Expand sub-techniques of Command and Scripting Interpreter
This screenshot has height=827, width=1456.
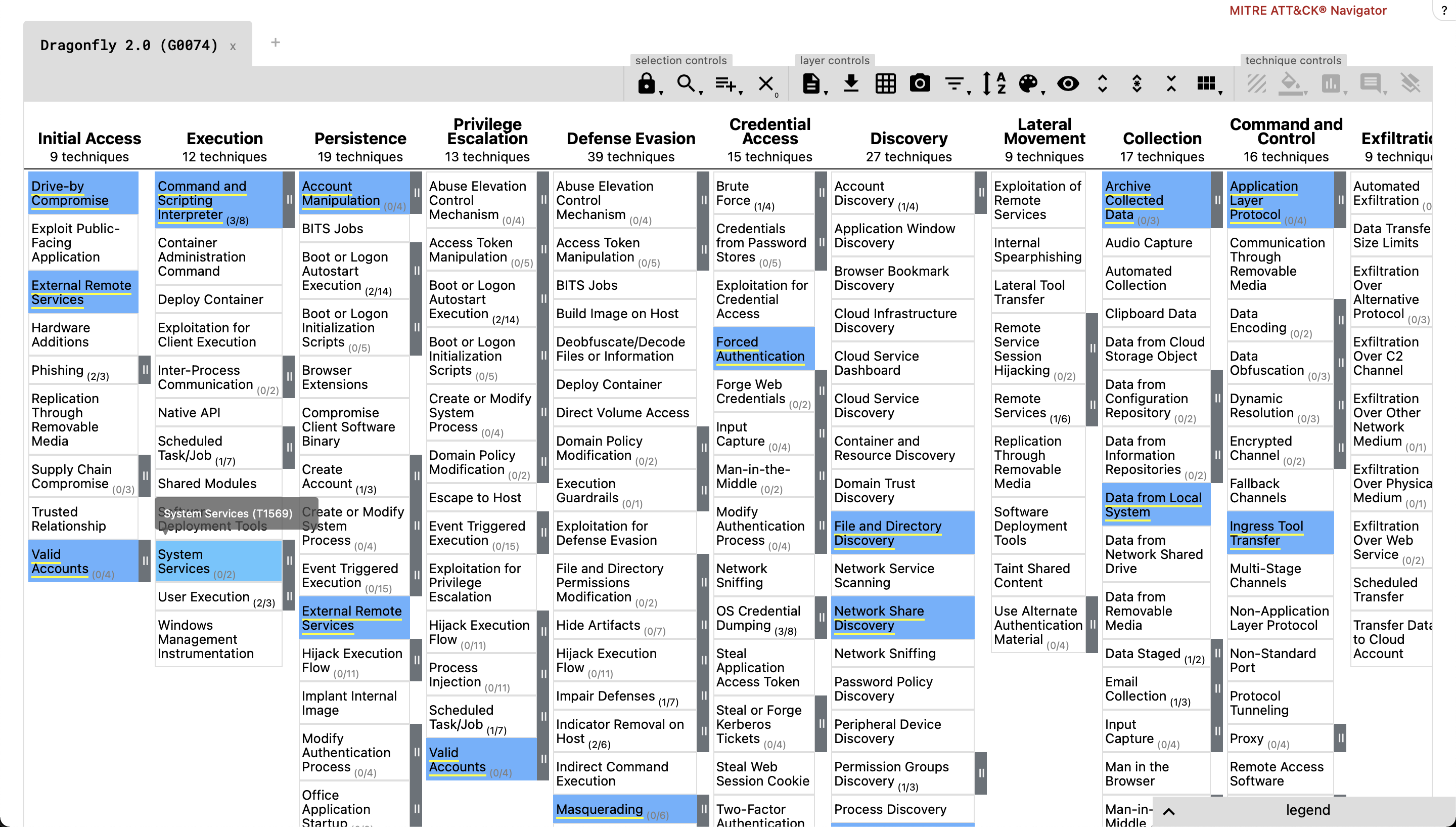(x=289, y=200)
